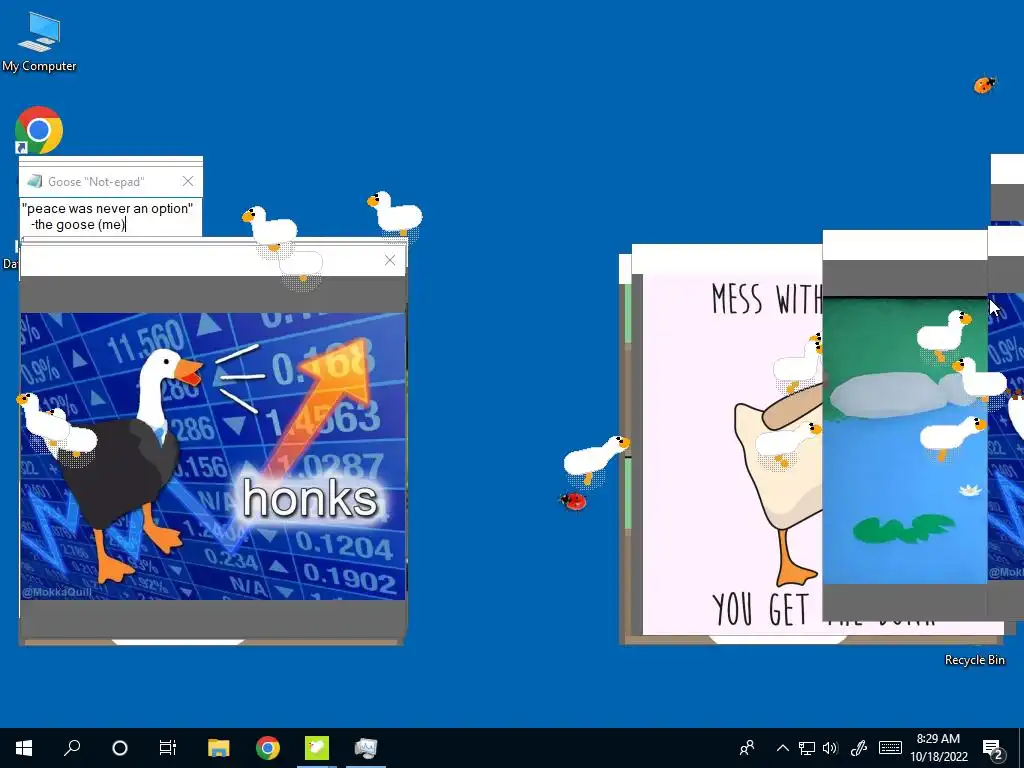Show hidden system tray icons
The height and width of the screenshot is (768, 1024).
tap(782, 748)
